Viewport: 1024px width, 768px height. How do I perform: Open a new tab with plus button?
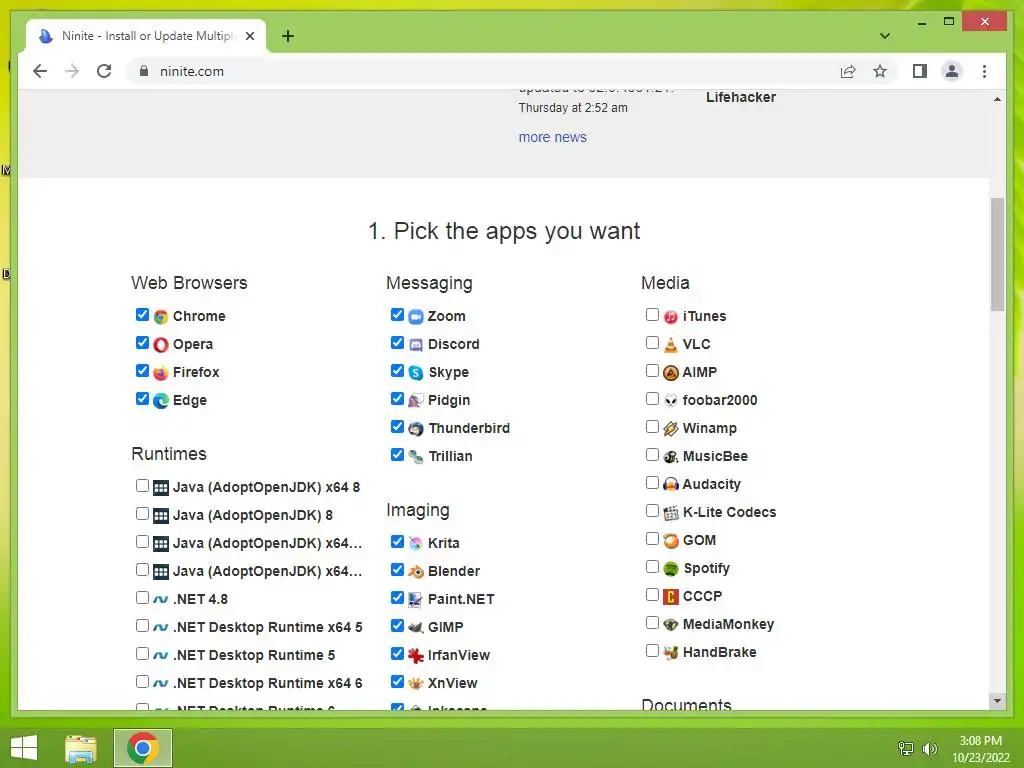coord(288,36)
